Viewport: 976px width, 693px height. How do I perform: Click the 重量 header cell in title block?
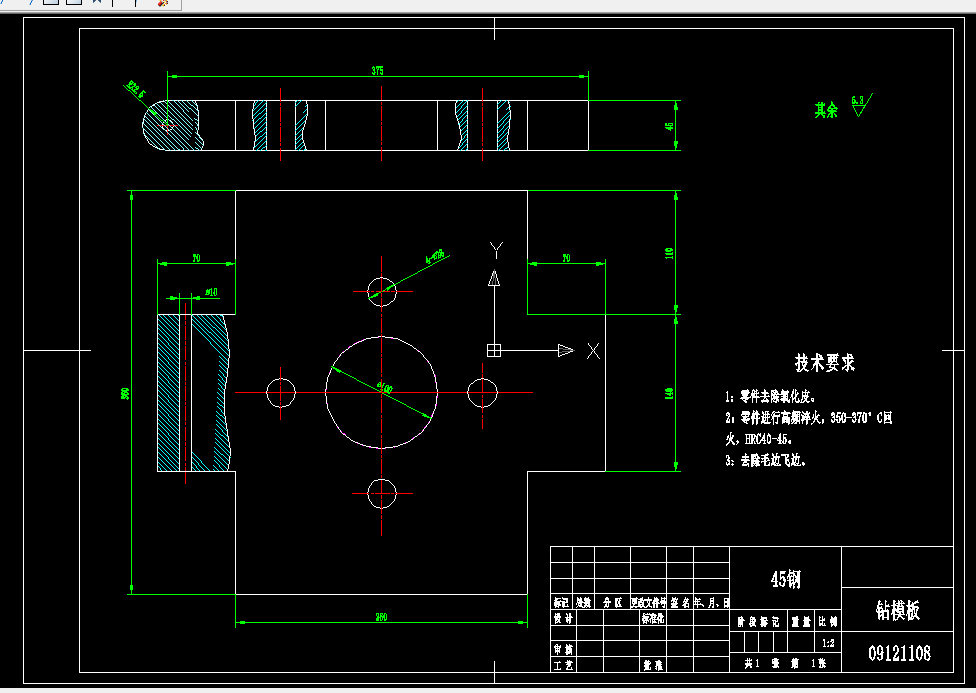tap(801, 621)
